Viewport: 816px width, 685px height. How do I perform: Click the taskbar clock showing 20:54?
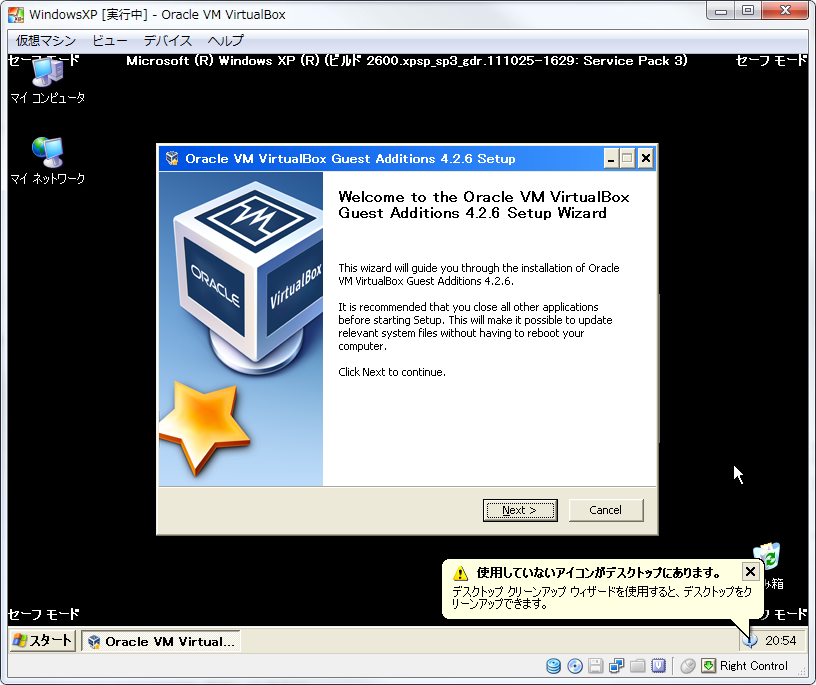tap(781, 641)
